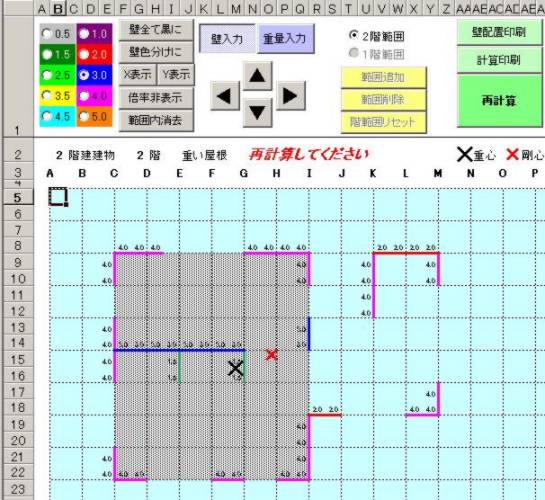This screenshot has width=545, height=500.
Task: Click the 壁配置印刷 button
Action: pos(499,32)
